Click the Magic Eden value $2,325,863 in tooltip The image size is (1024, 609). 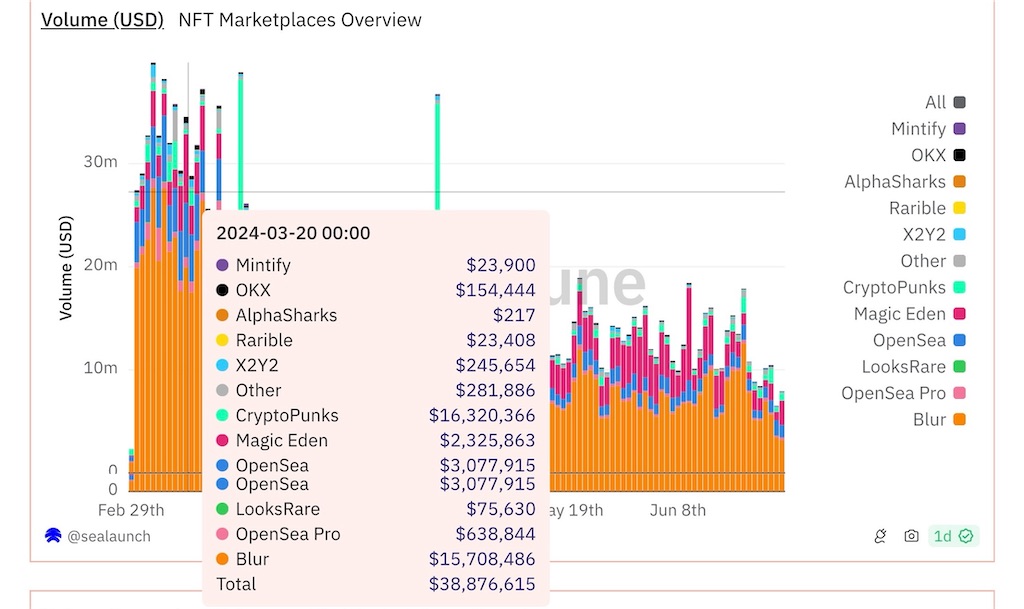pyautogui.click(x=487, y=441)
